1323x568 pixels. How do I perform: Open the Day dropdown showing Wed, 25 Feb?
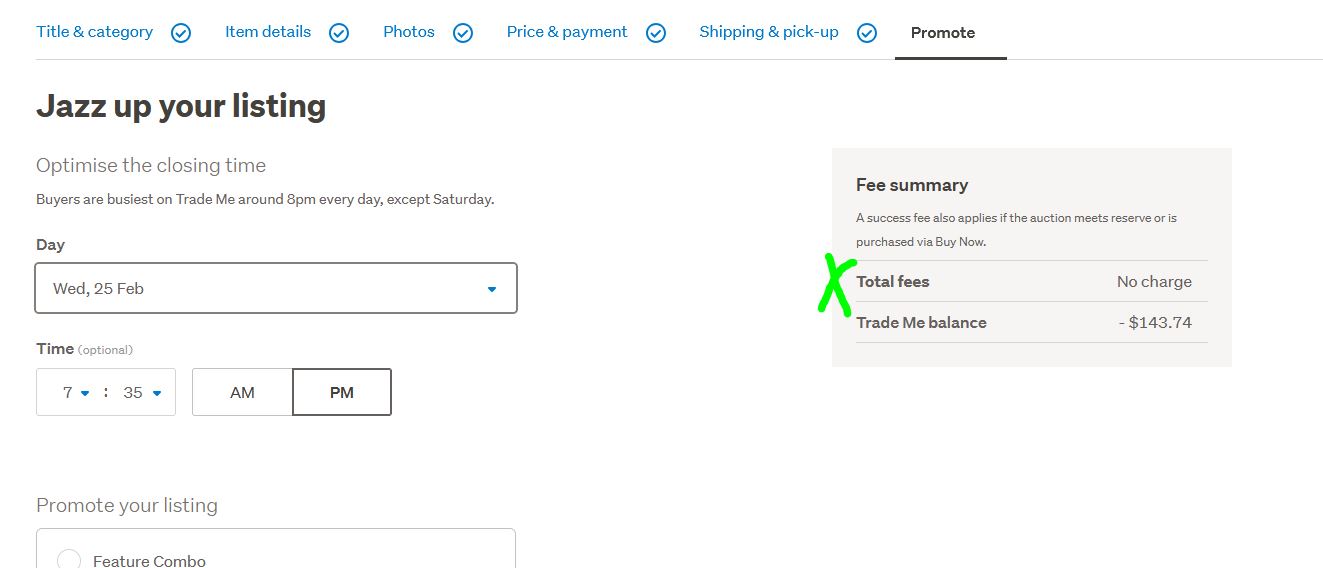point(276,288)
